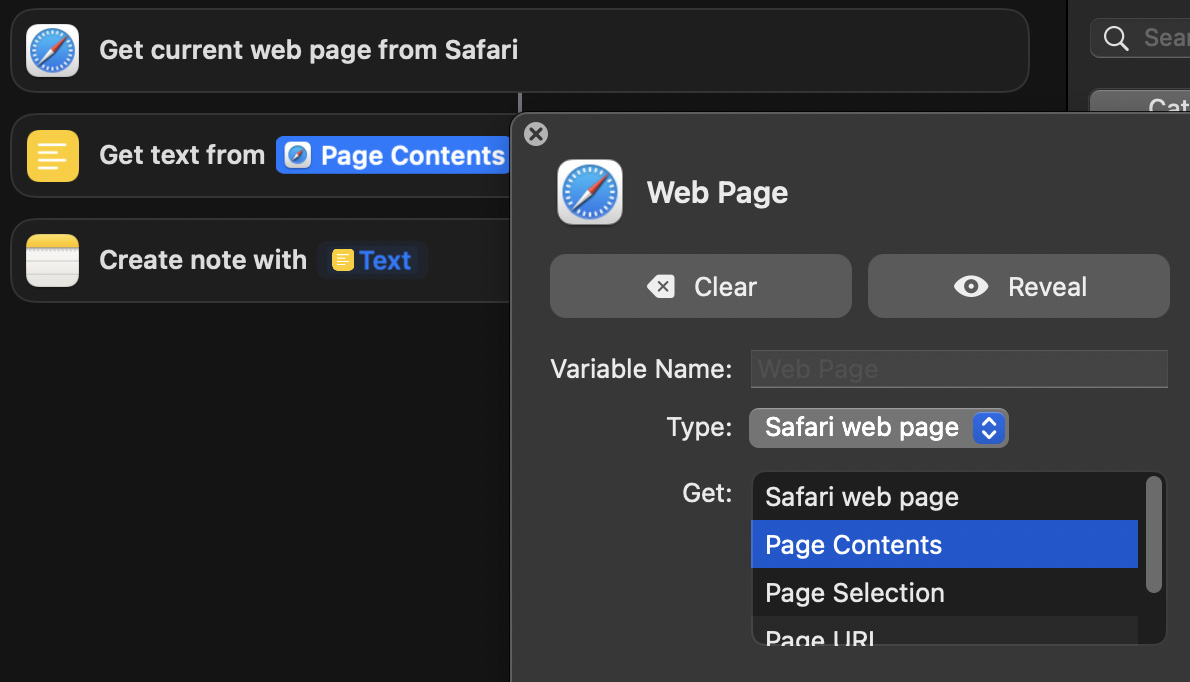The height and width of the screenshot is (682, 1190).
Task: Open the Type dropdown menu
Action: [x=878, y=428]
